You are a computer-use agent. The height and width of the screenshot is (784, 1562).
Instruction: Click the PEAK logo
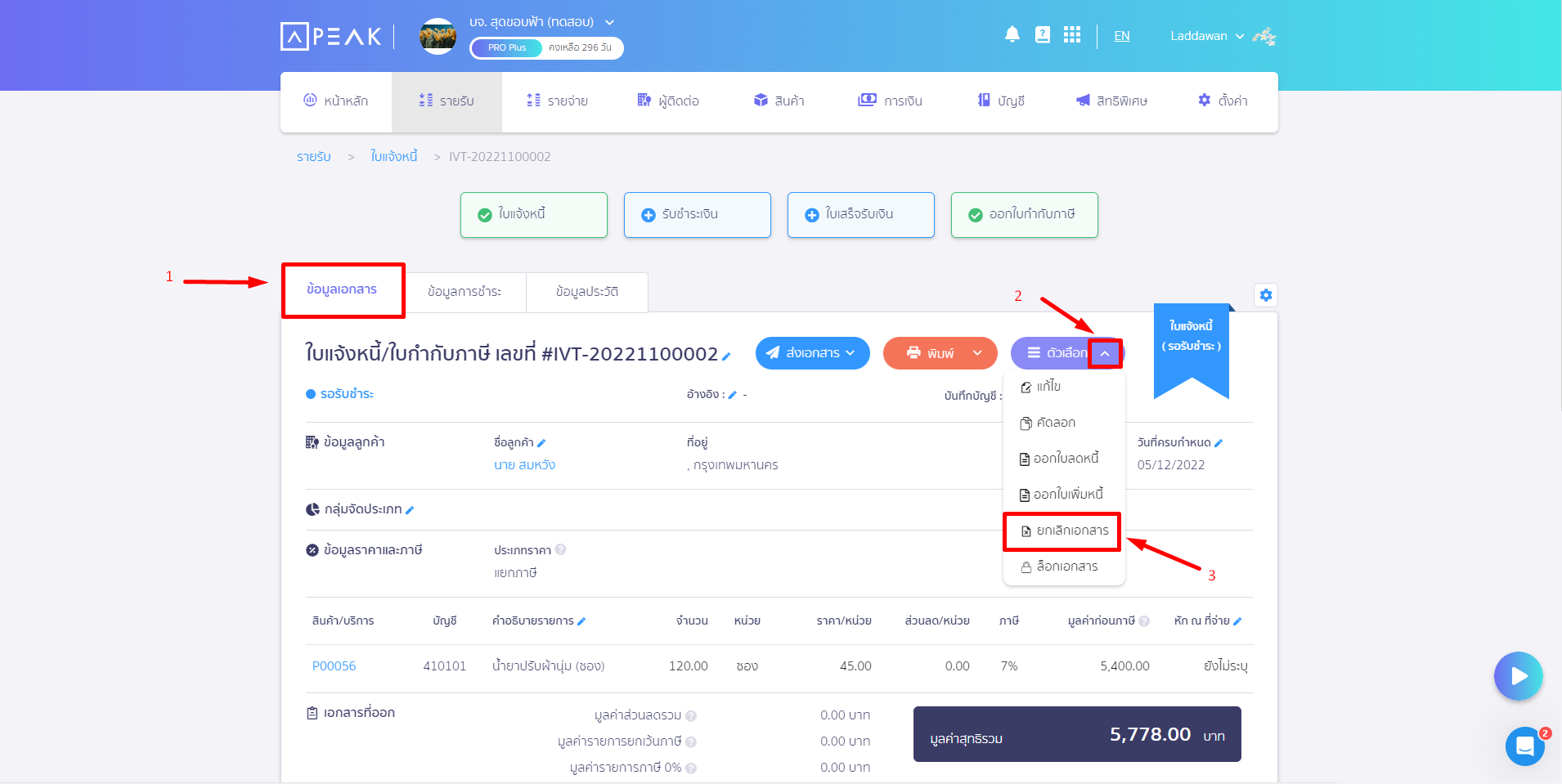pos(331,36)
